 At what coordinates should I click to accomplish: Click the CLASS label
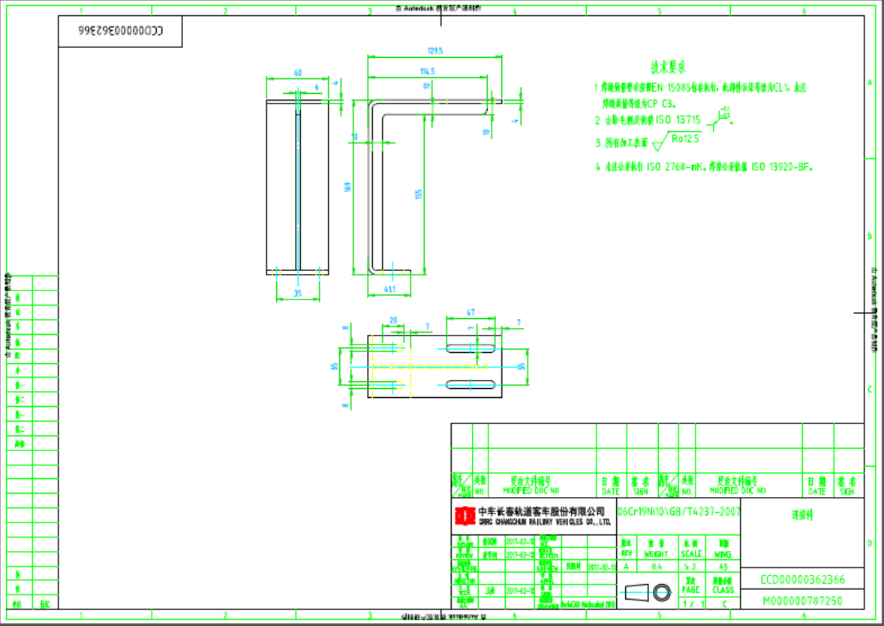[723, 590]
